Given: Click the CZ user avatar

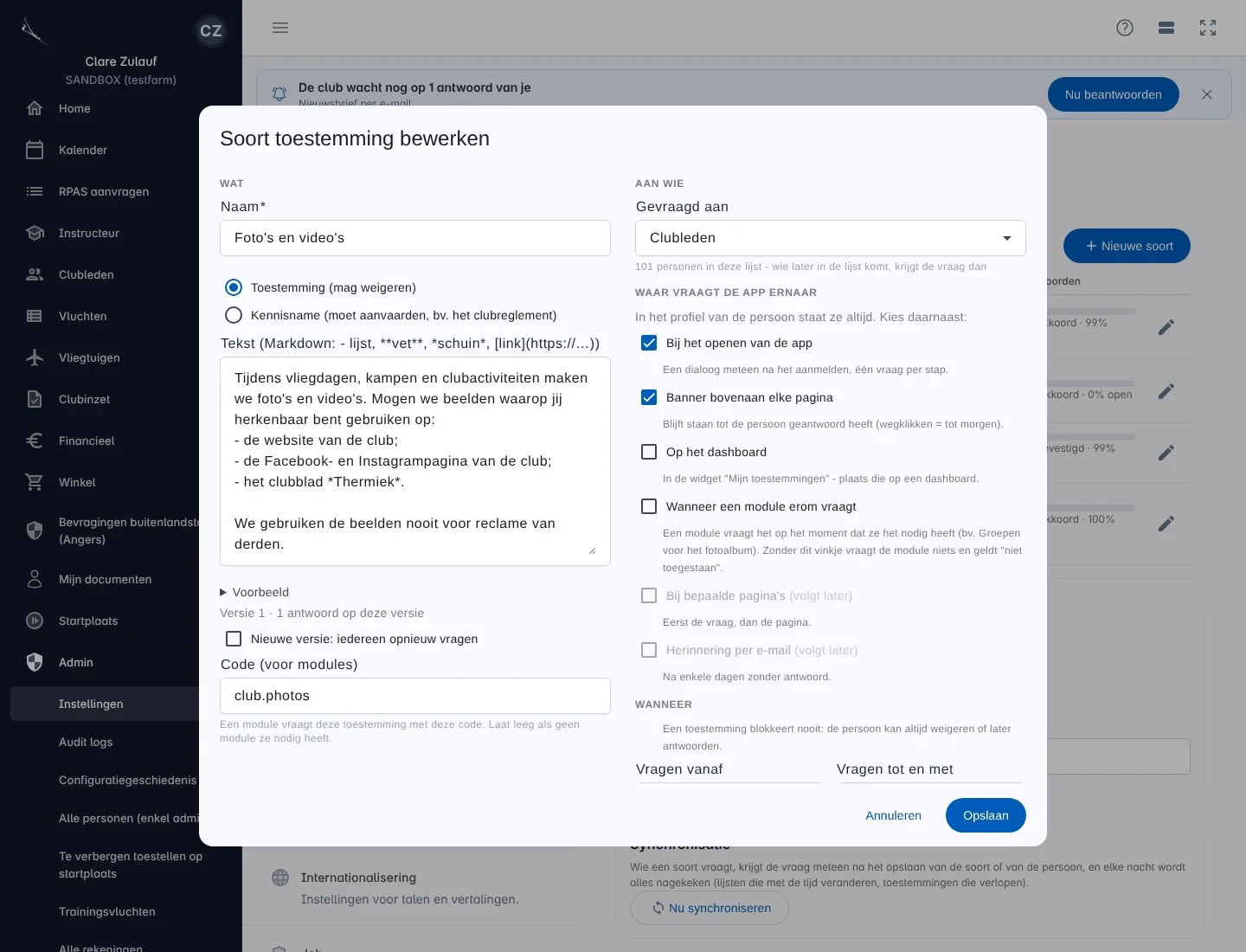Looking at the screenshot, I should tap(211, 31).
